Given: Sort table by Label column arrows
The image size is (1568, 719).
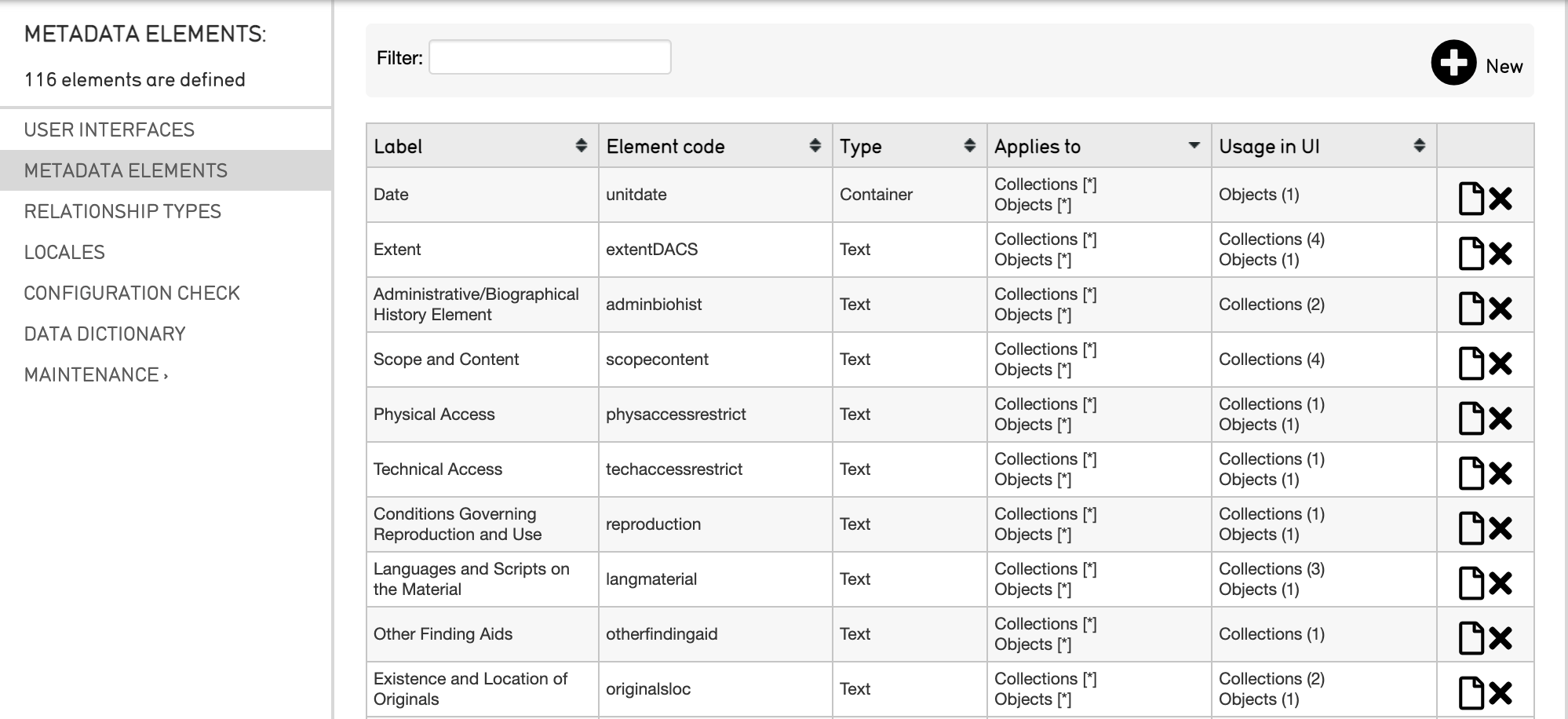Looking at the screenshot, I should [581, 146].
